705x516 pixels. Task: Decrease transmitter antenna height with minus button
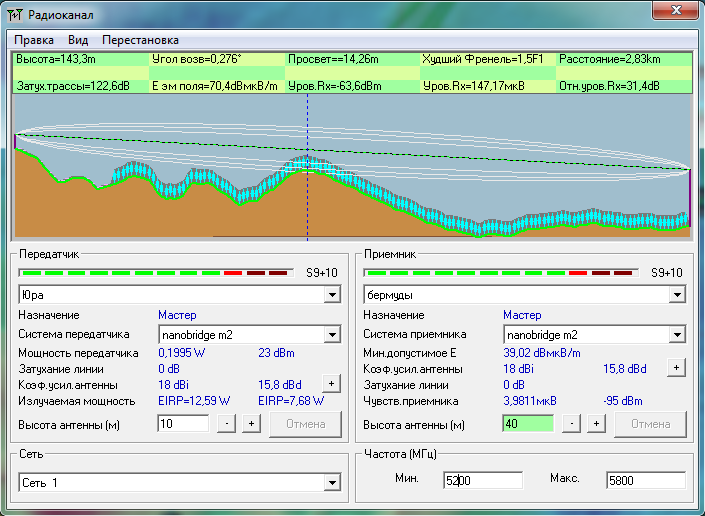coord(227,424)
